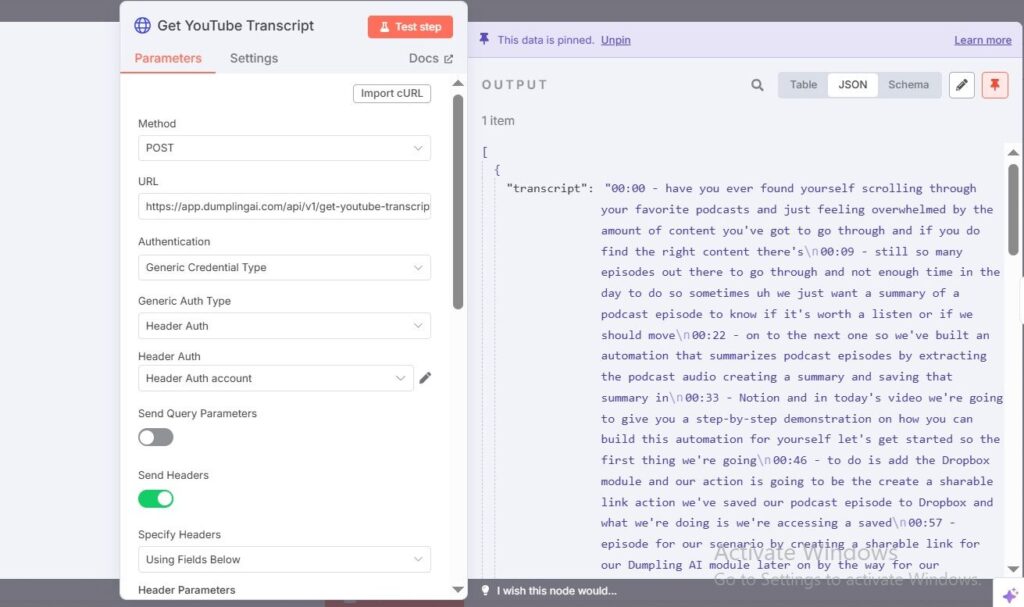Click the red pin data button

[995, 85]
